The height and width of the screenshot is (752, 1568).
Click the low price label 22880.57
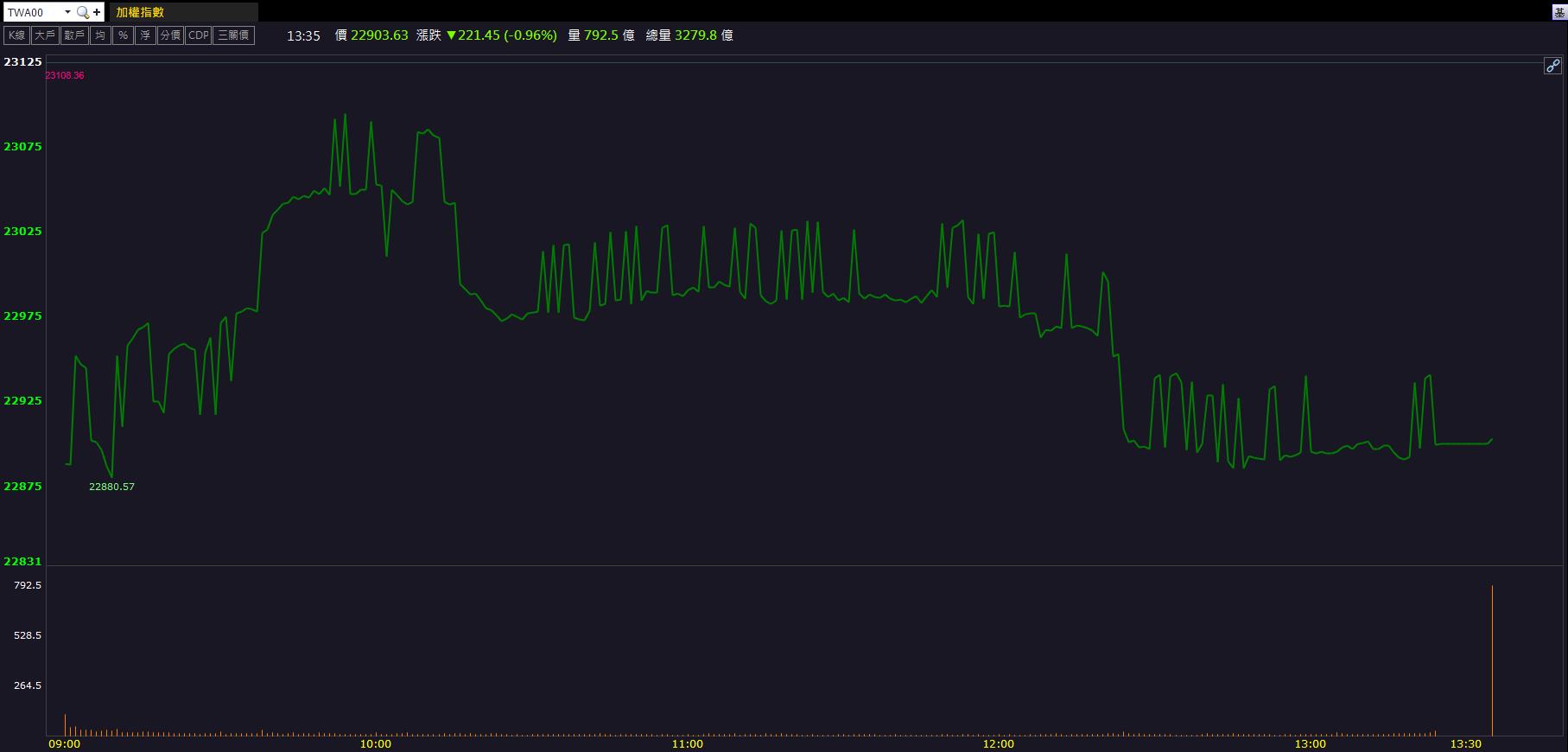111,487
